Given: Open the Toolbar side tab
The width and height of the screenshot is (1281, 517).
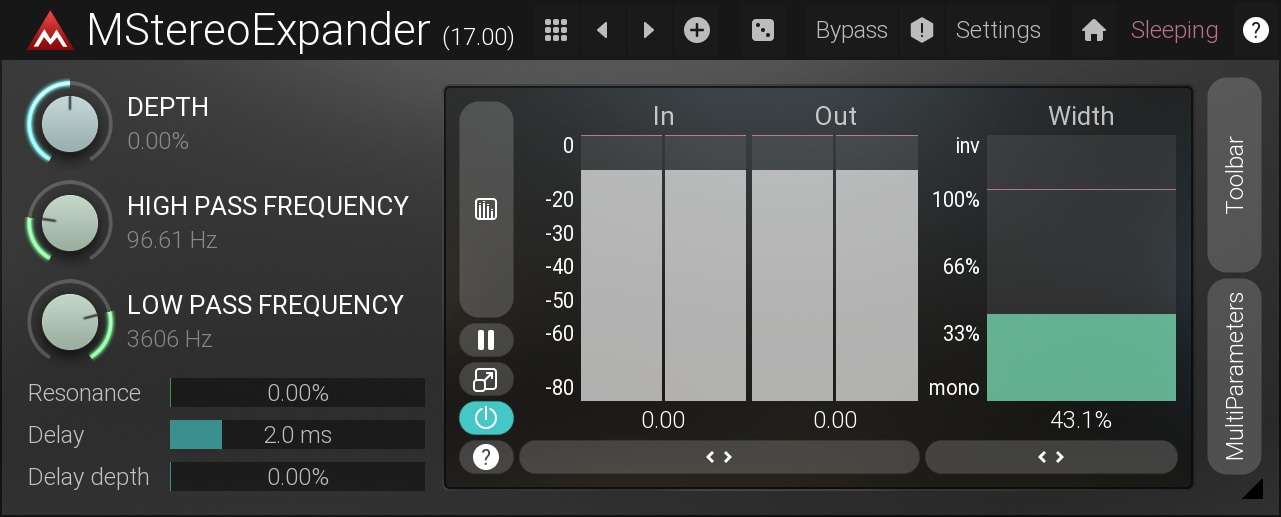Looking at the screenshot, I should click(x=1235, y=175).
